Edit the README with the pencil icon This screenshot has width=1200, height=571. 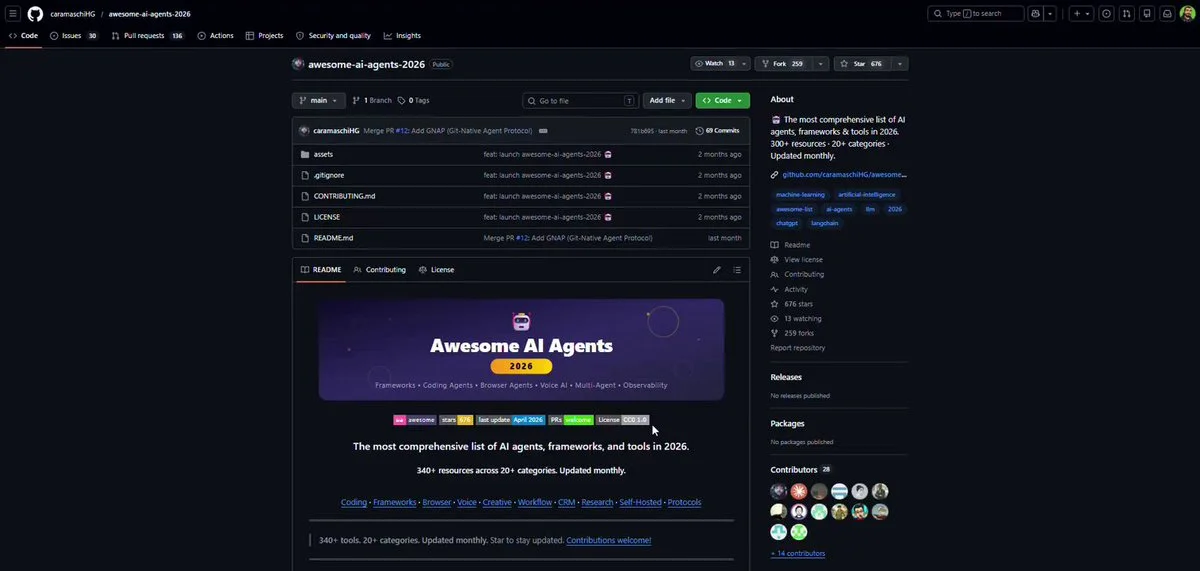point(717,270)
